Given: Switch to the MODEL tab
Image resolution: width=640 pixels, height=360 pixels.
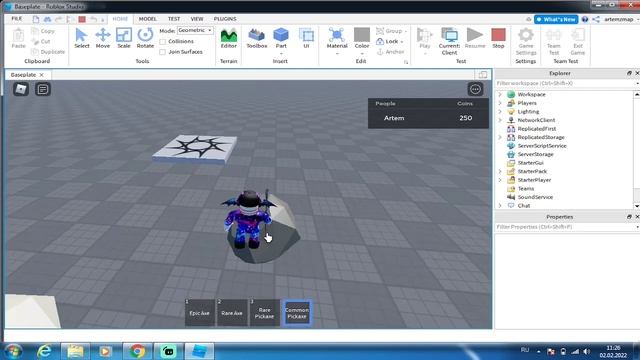Looking at the screenshot, I should point(147,19).
